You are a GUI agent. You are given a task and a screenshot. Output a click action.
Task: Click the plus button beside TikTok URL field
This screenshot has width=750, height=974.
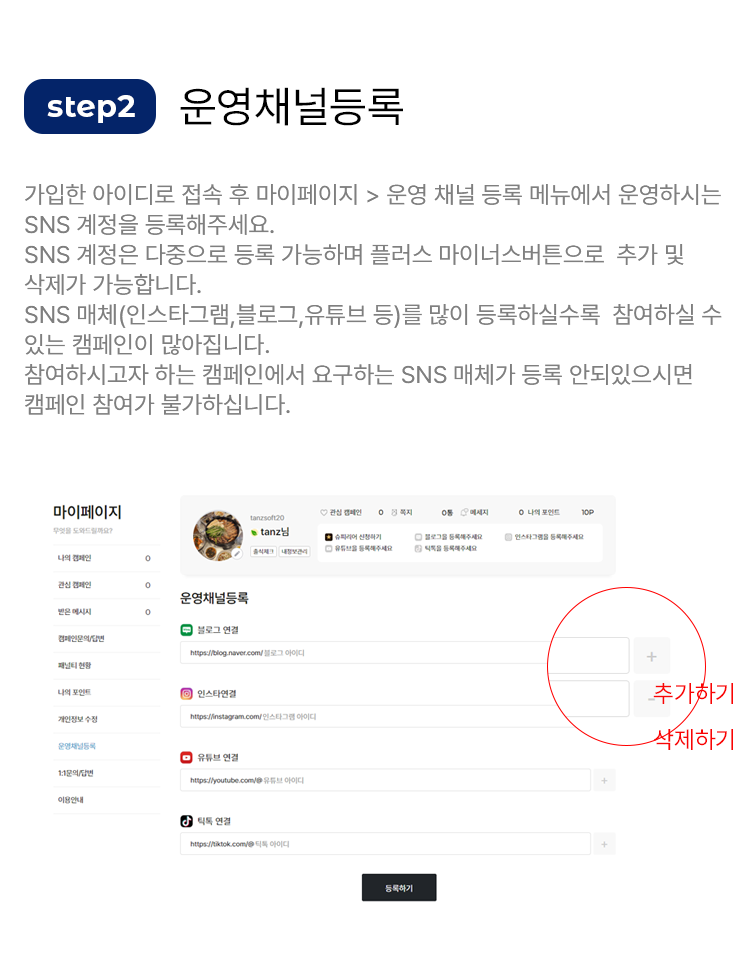(604, 844)
